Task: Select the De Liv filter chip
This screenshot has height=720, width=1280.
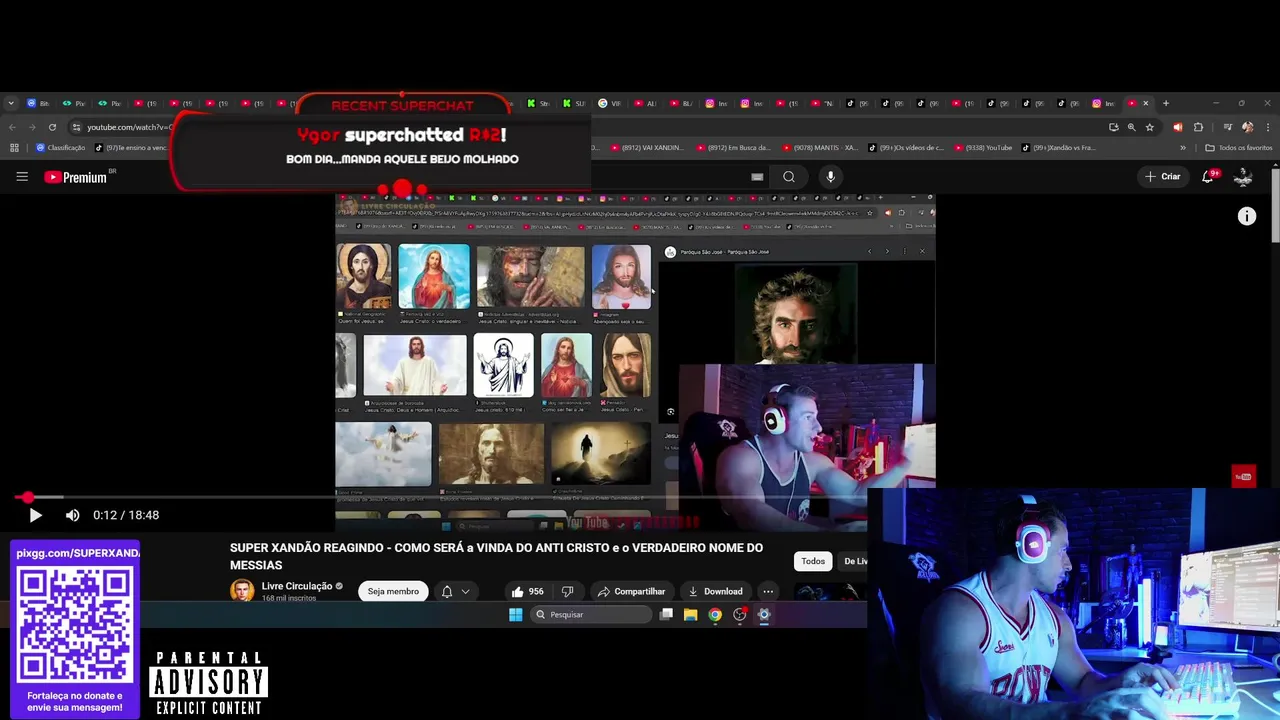Action: click(x=854, y=561)
